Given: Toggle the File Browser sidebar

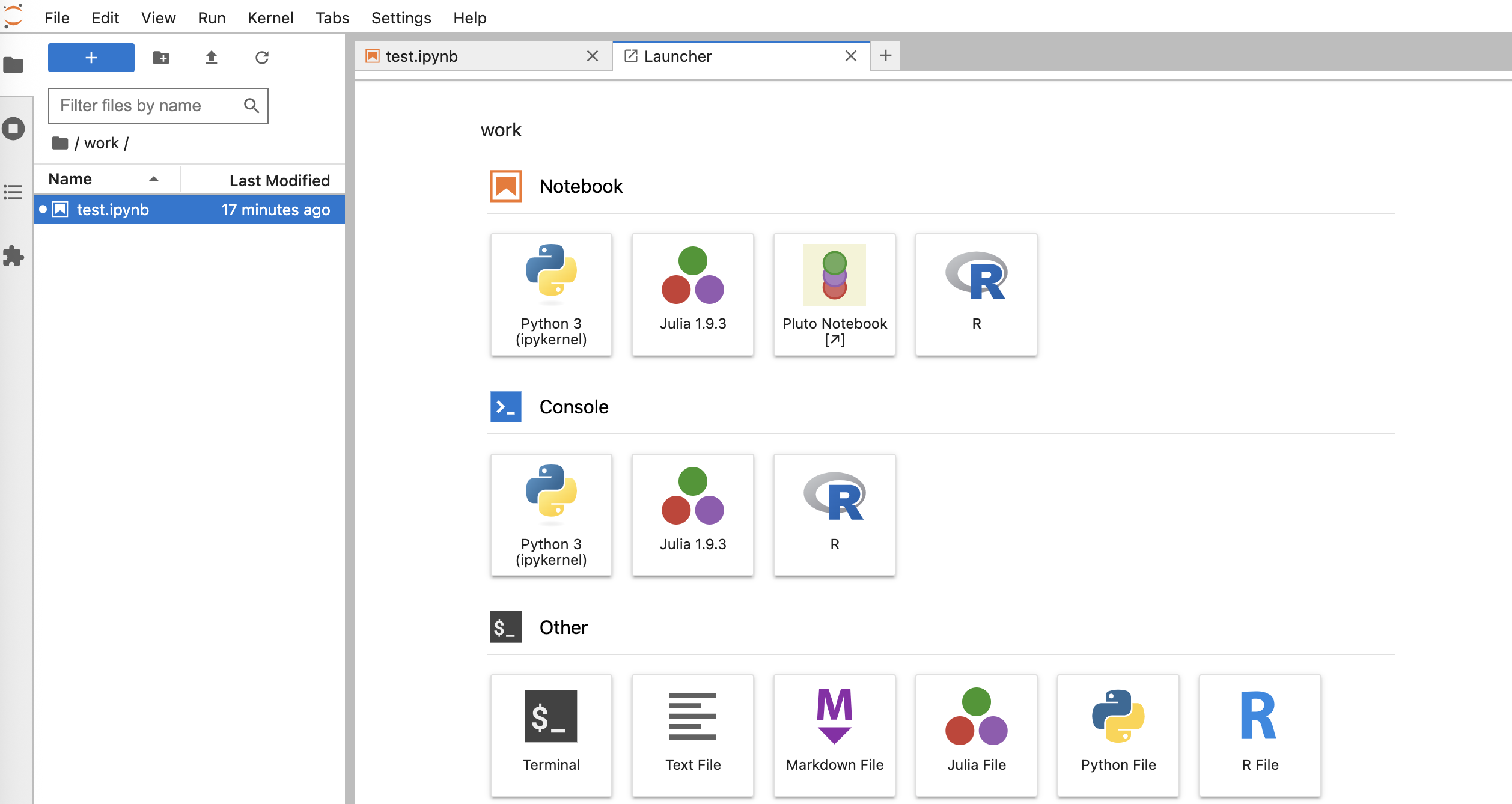Looking at the screenshot, I should tap(13, 65).
